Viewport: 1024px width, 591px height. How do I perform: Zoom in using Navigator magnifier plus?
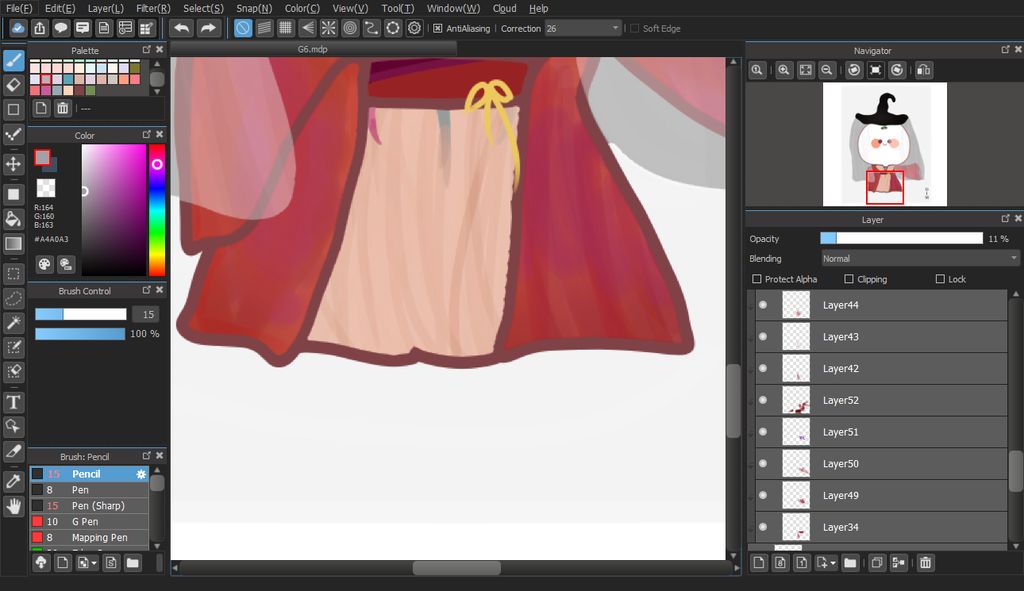tap(784, 70)
